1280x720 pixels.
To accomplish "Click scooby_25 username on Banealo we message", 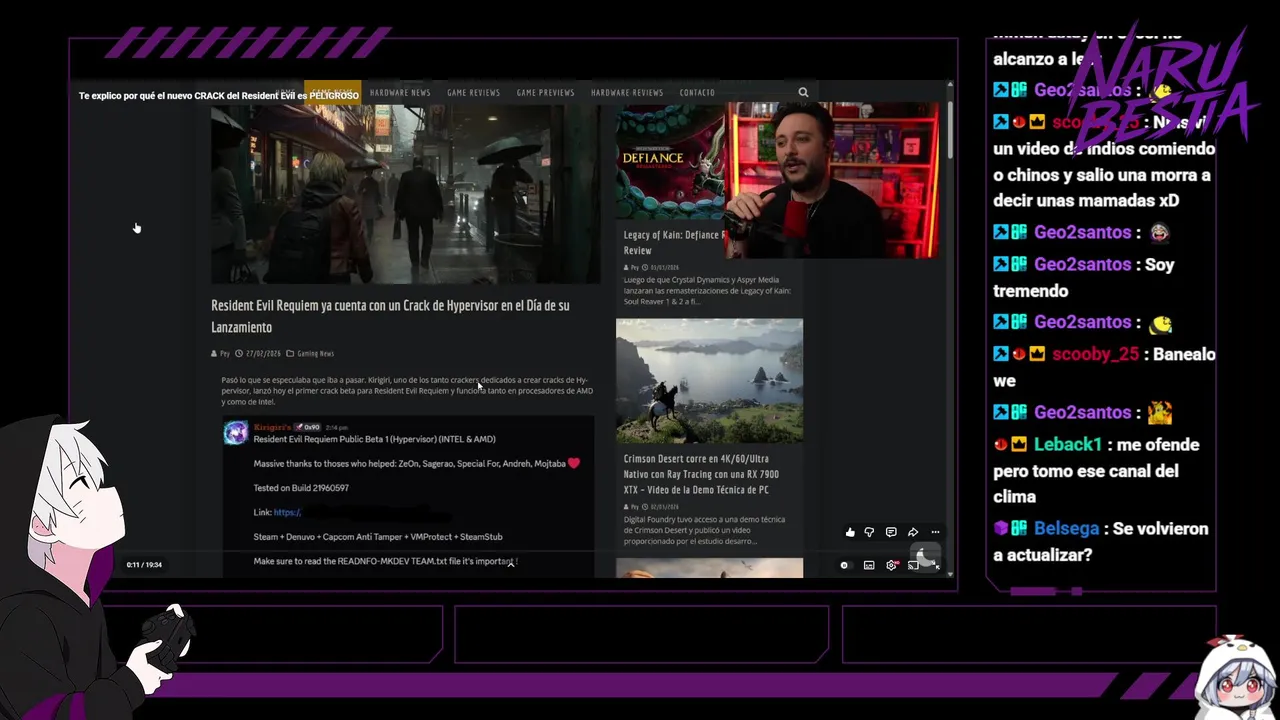I will [x=1095, y=355].
